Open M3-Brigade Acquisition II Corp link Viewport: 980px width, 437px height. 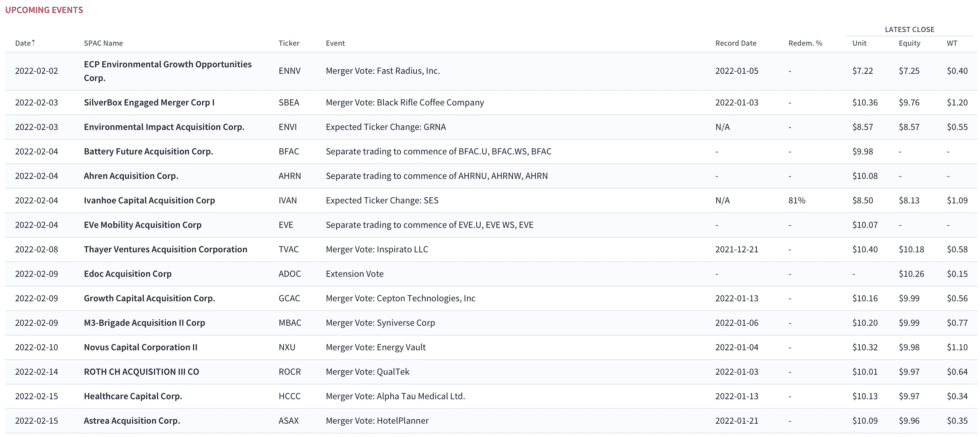pyautogui.click(x=144, y=323)
